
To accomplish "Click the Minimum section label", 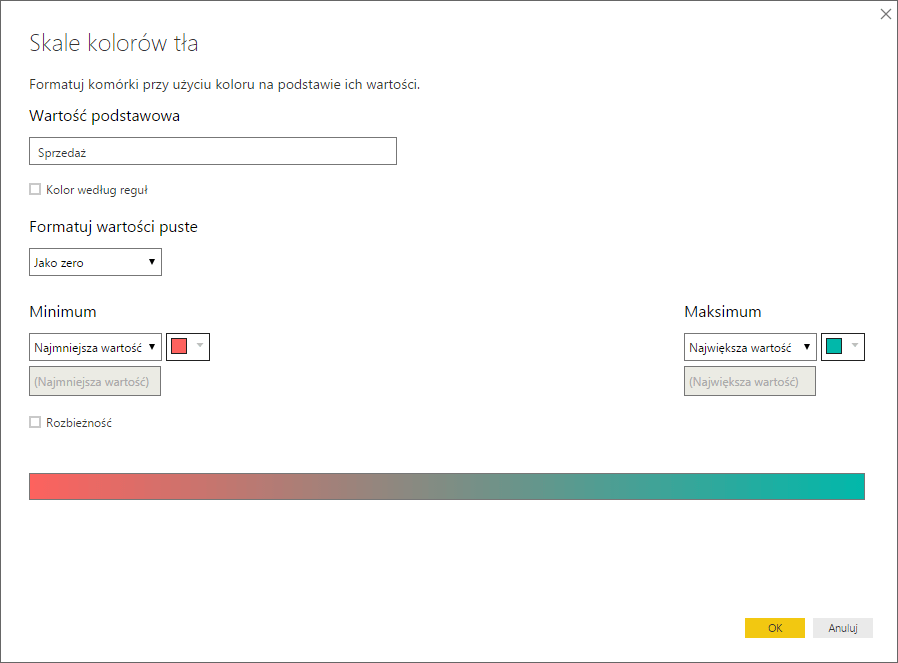I will (x=63, y=312).
